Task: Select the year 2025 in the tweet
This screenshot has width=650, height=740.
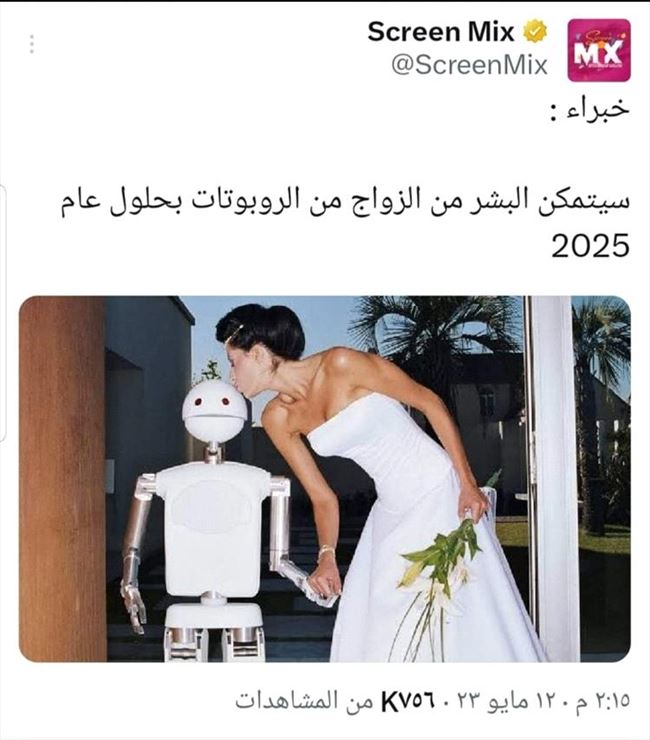Action: point(591,246)
